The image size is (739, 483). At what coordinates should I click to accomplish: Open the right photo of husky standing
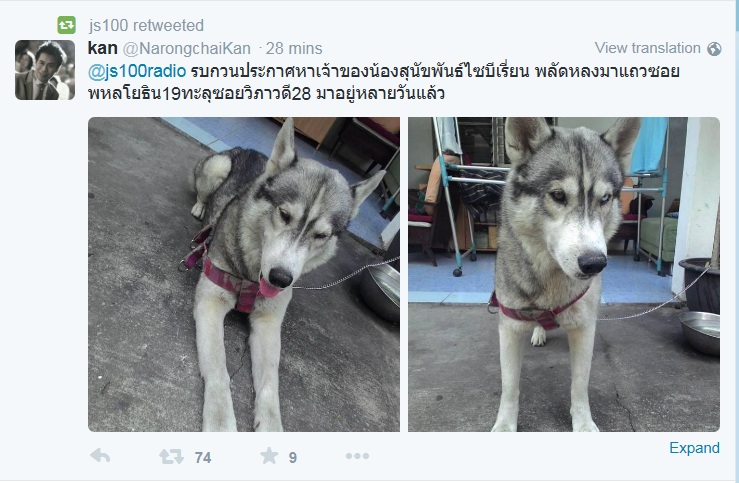[564, 274]
